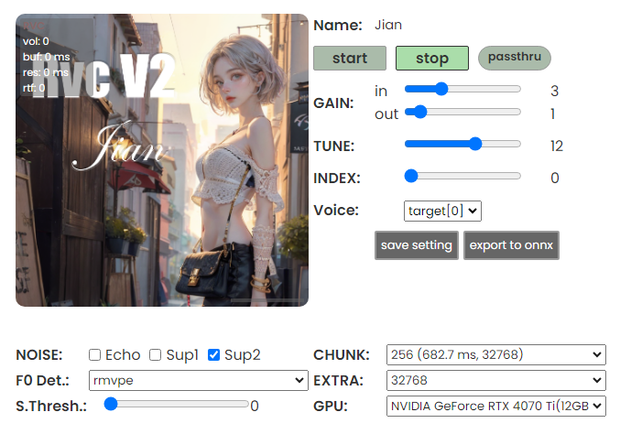The image size is (620, 434).
Task: Click export to onnx button
Action: pyautogui.click(x=511, y=245)
